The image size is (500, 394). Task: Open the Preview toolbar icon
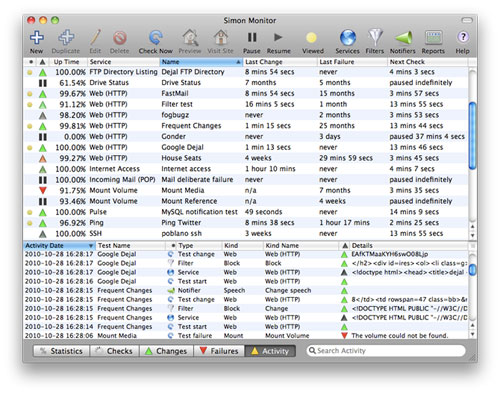(x=190, y=37)
